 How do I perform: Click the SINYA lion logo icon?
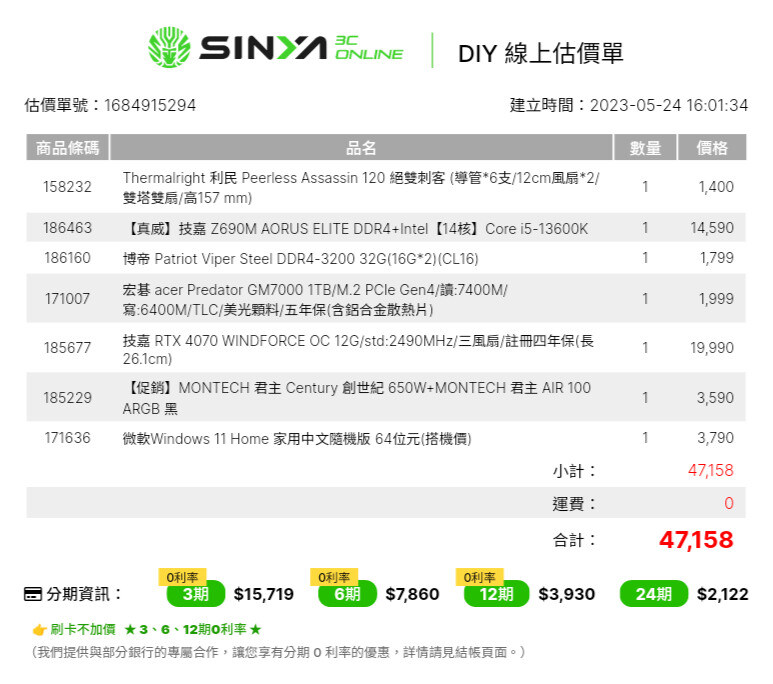[x=169, y=47]
